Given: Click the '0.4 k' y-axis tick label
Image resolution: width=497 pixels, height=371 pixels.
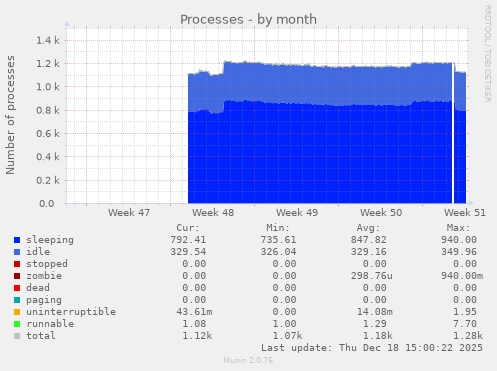Looking at the screenshot, I should [x=48, y=157].
